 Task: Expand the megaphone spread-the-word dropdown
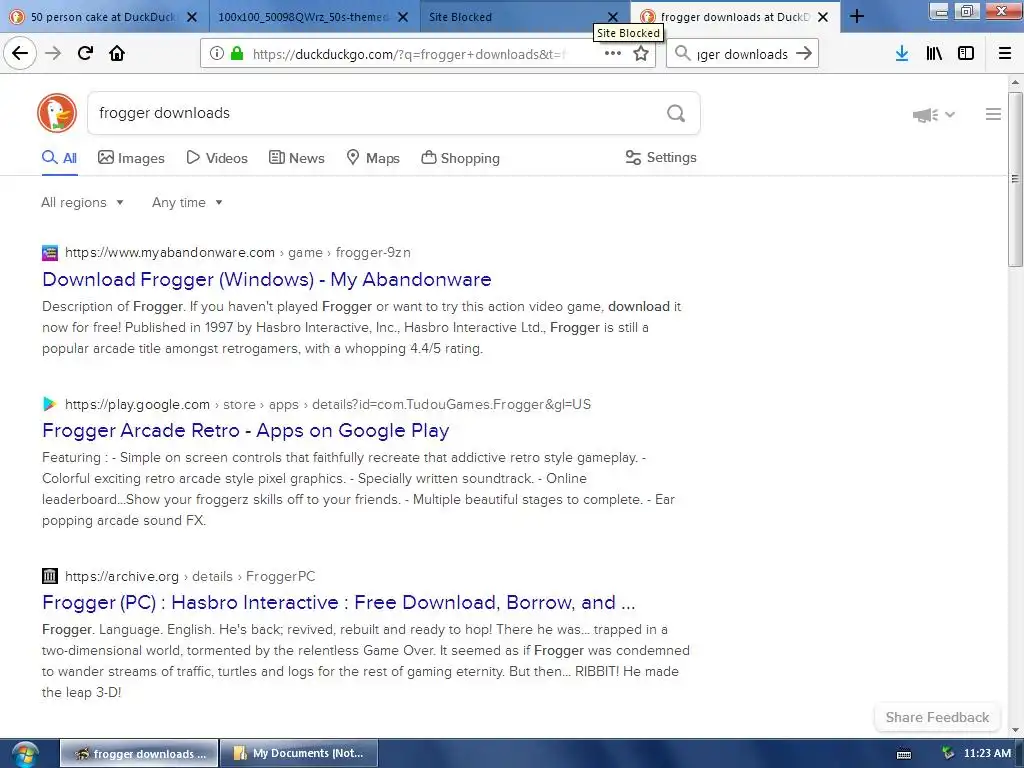coord(934,115)
